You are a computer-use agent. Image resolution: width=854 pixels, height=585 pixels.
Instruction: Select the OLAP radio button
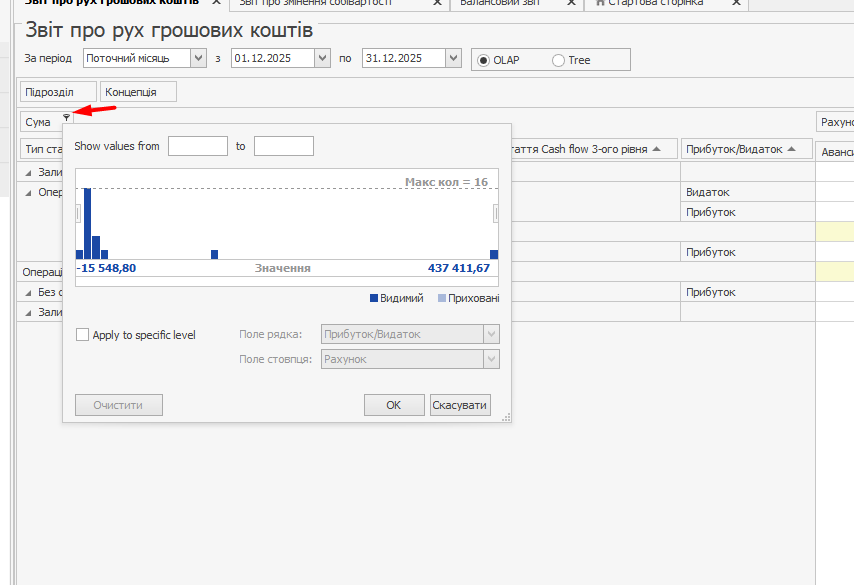484,60
